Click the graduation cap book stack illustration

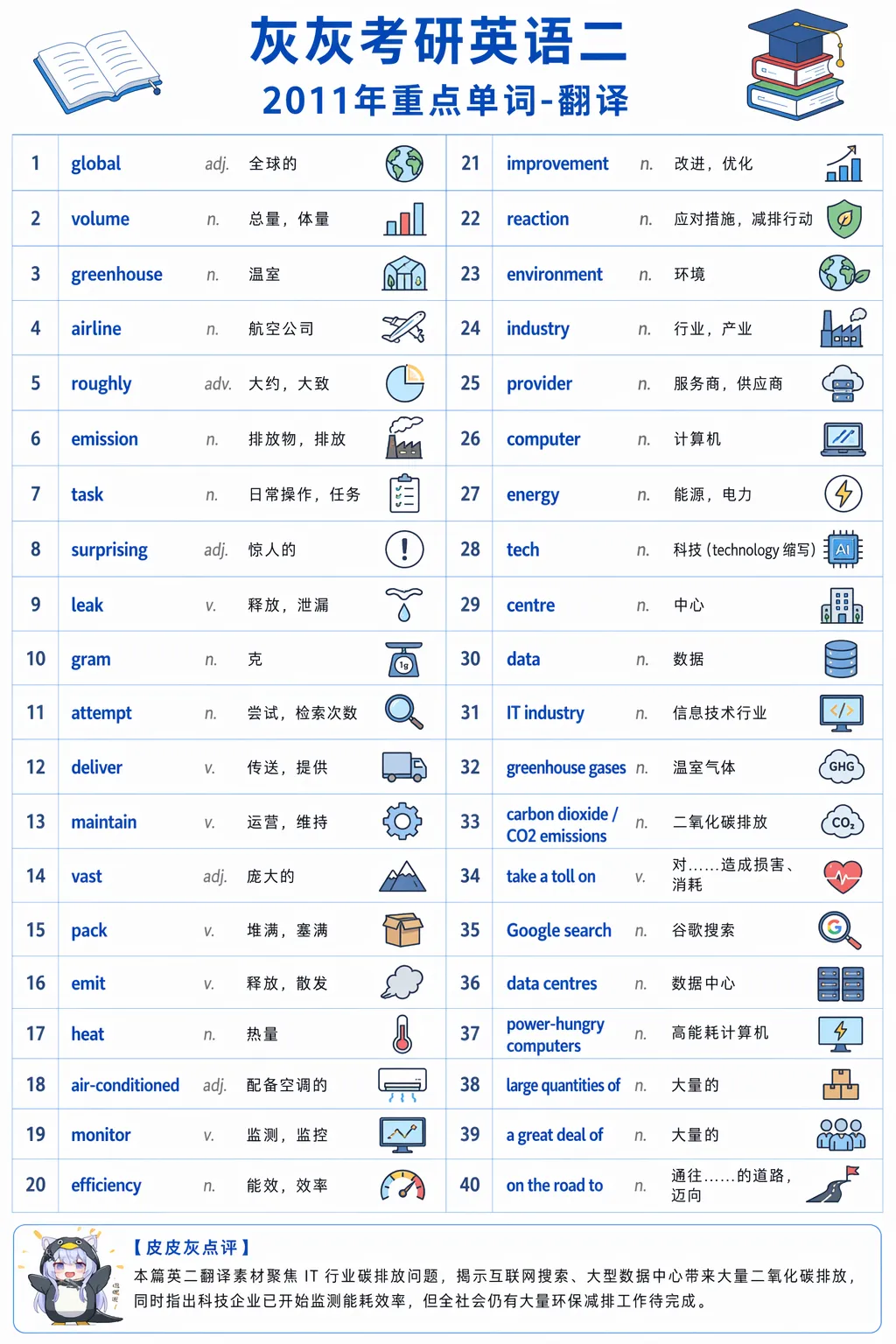coord(796,65)
